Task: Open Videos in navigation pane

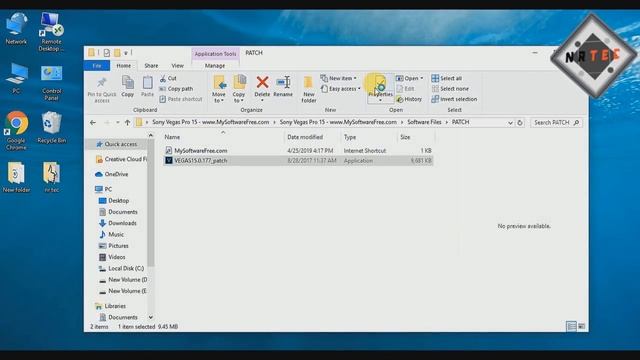Action: (112, 257)
